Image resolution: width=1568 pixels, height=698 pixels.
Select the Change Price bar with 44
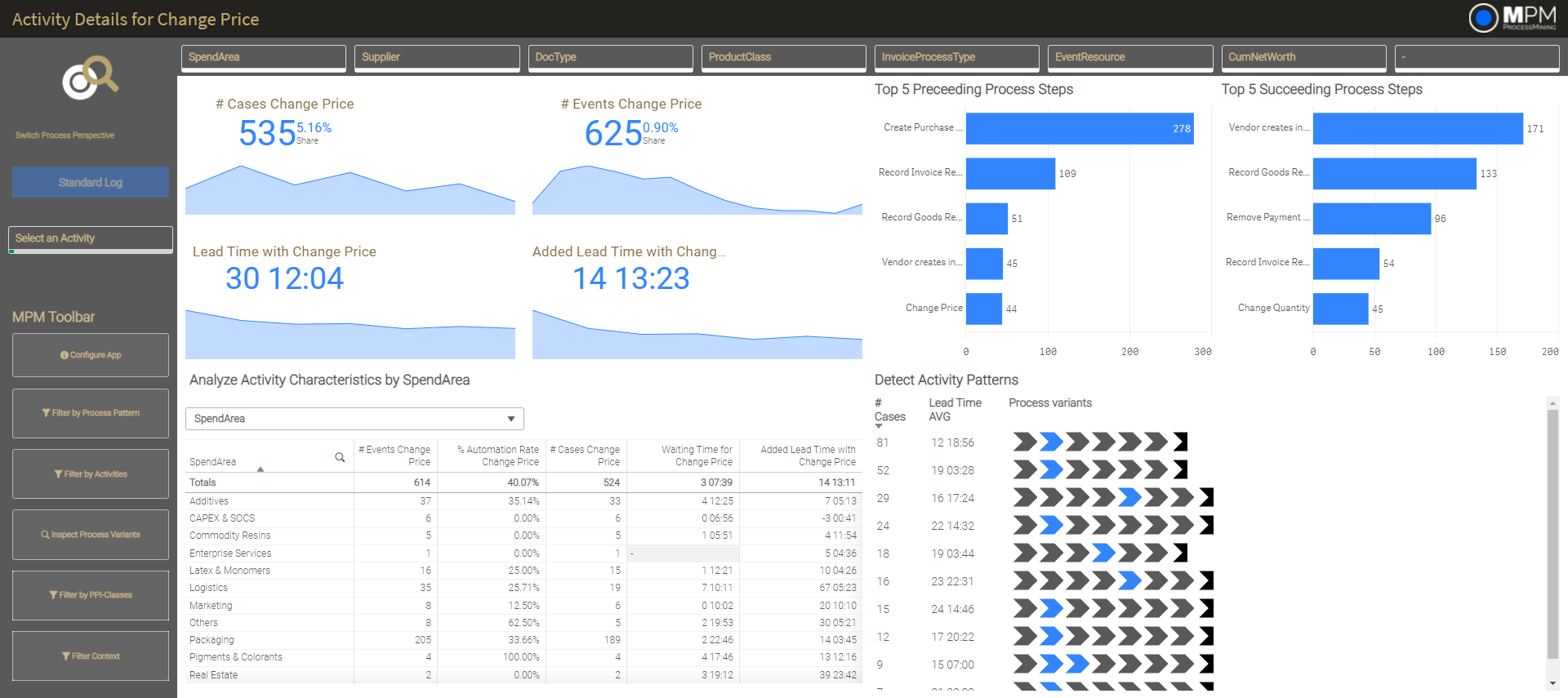tap(984, 309)
